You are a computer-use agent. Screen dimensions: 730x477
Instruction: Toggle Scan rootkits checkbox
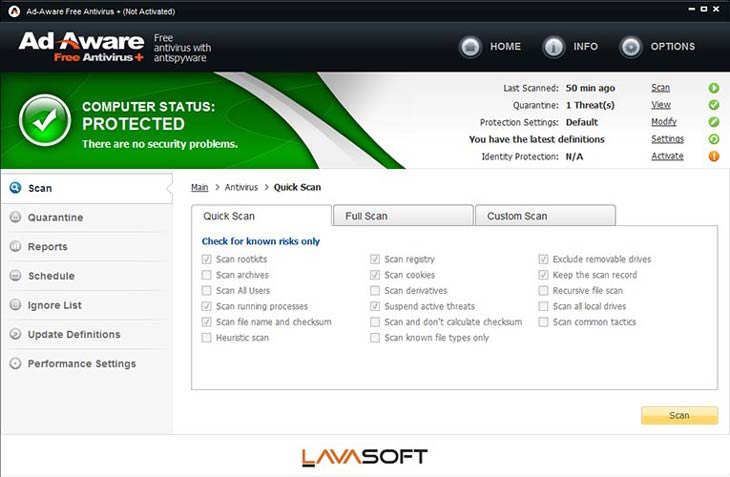coord(207,259)
